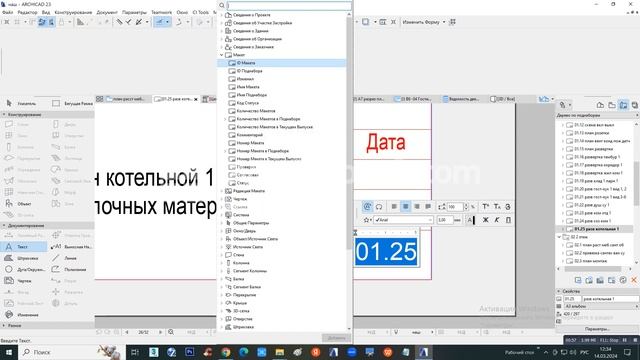This screenshot has height=360, width=640.
Task: Select the Бегущая Рамка marquee tool
Action: [x=73, y=104]
